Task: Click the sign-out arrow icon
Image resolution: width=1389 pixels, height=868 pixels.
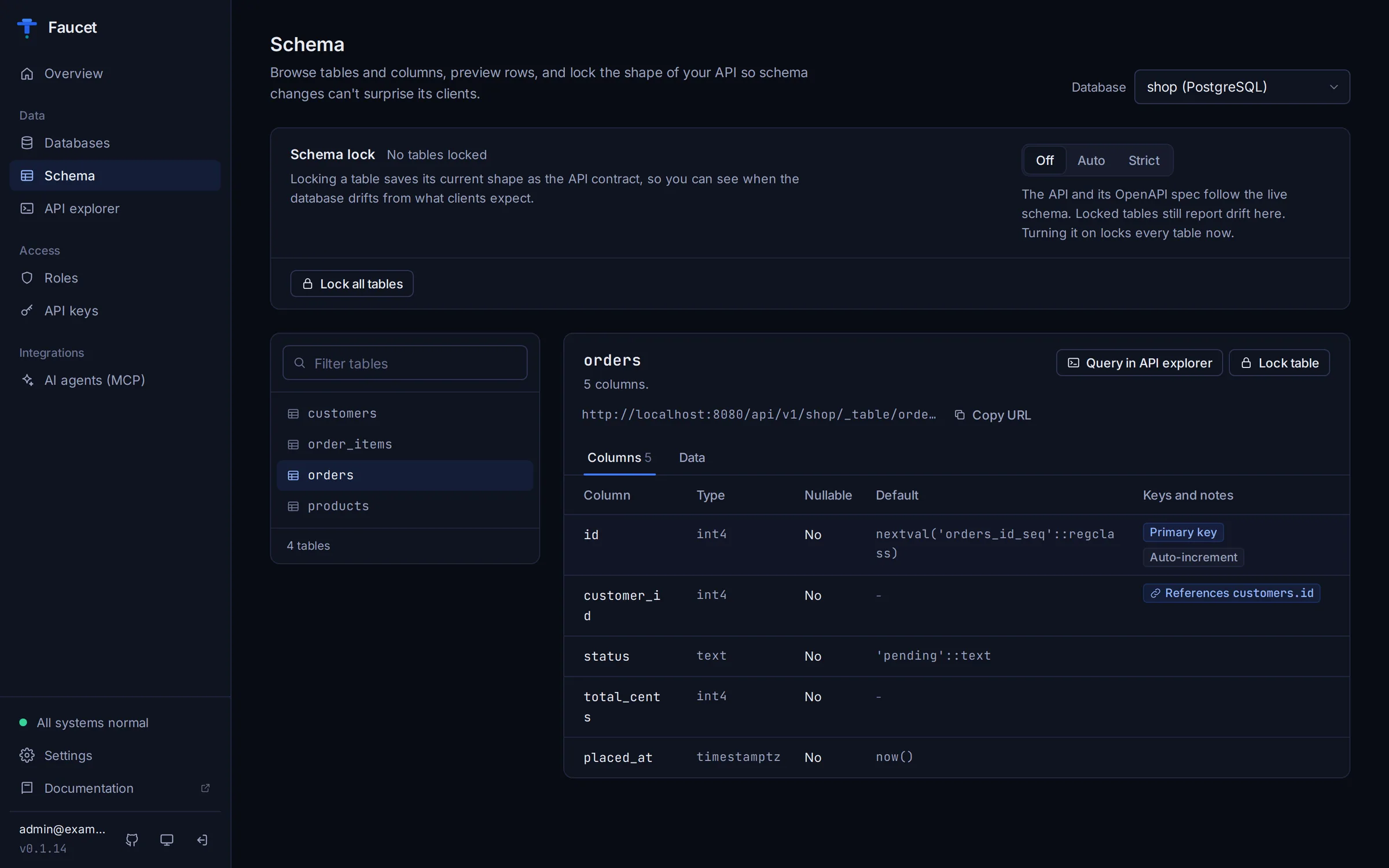Action: (202, 840)
